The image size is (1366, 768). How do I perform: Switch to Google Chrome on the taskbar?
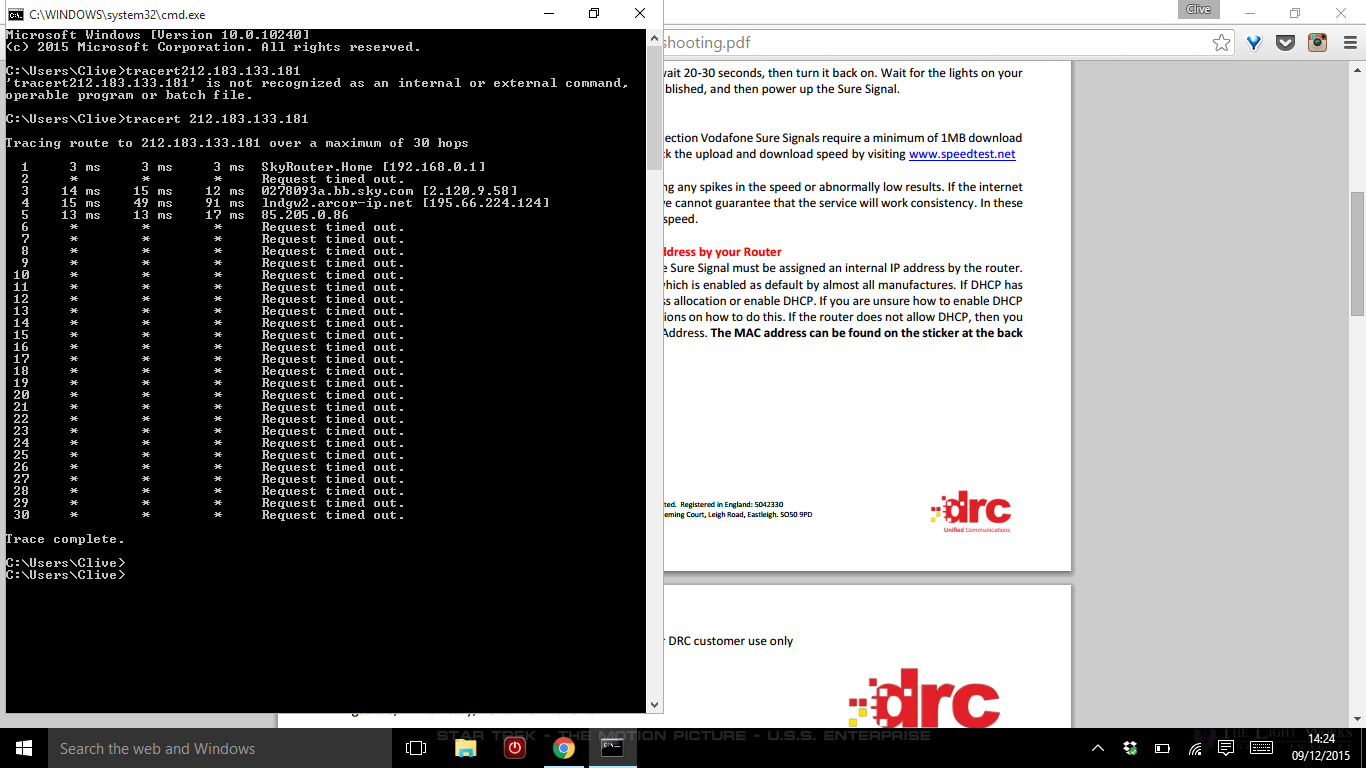(564, 748)
